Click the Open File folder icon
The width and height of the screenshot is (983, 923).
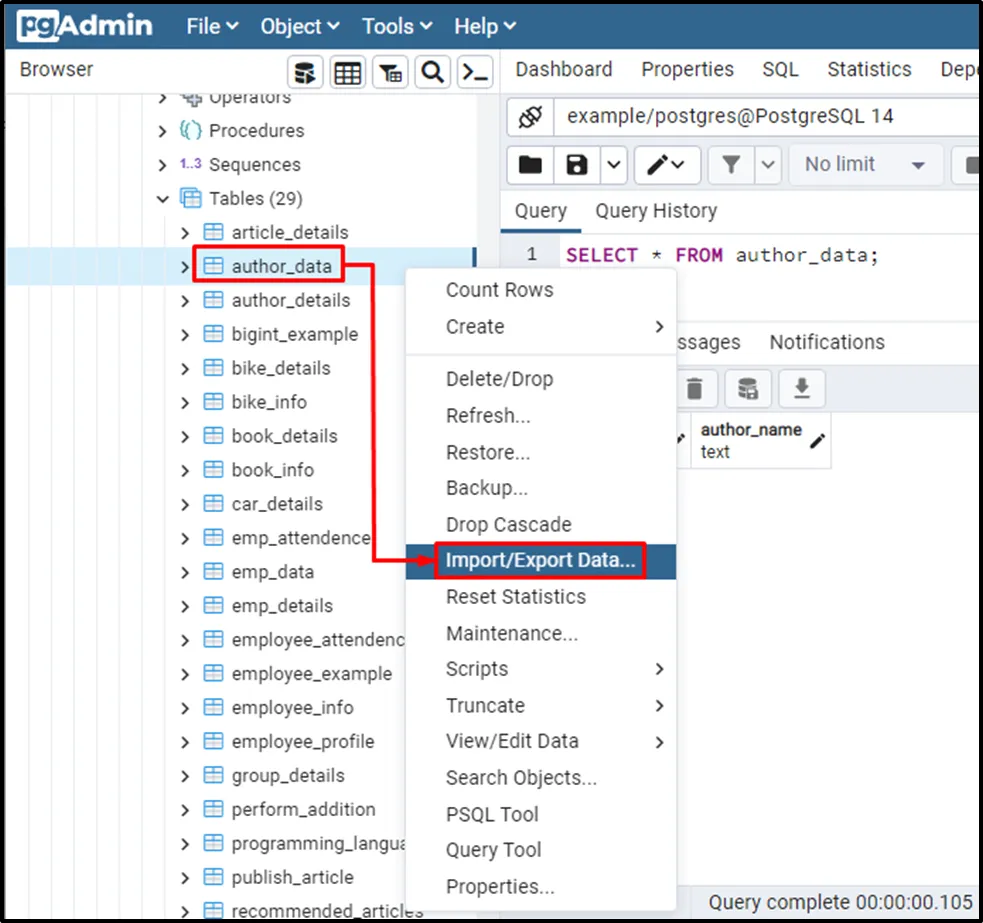click(531, 165)
